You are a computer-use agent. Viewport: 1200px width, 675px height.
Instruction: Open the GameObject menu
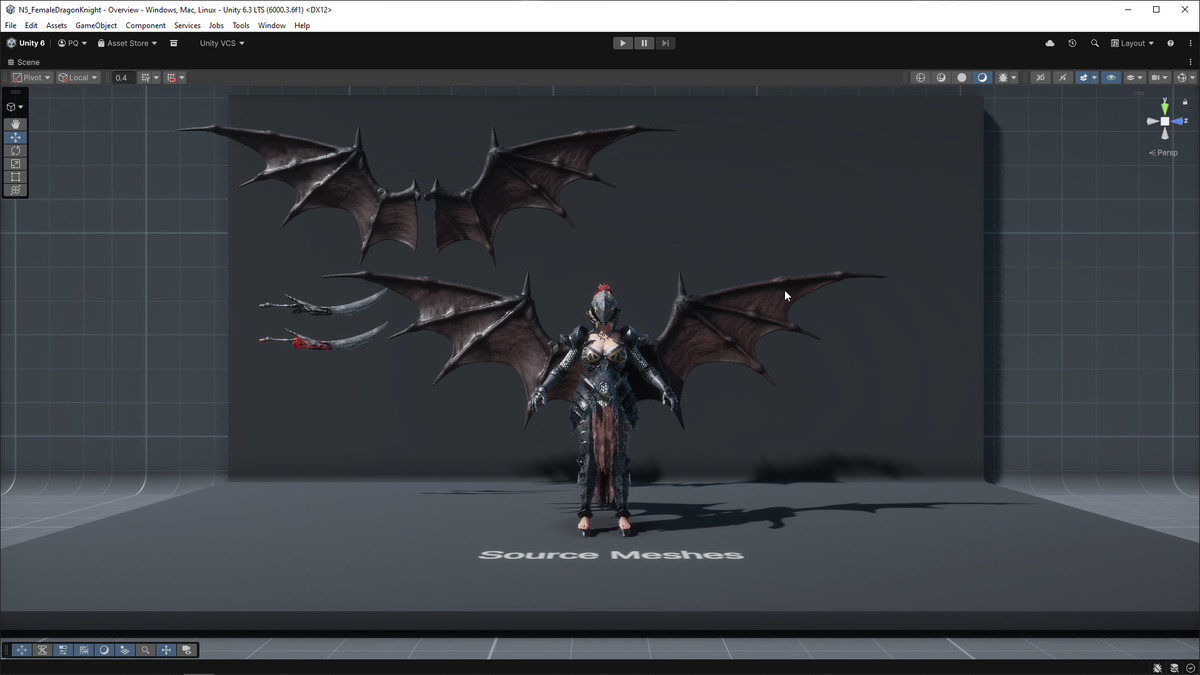click(x=96, y=25)
